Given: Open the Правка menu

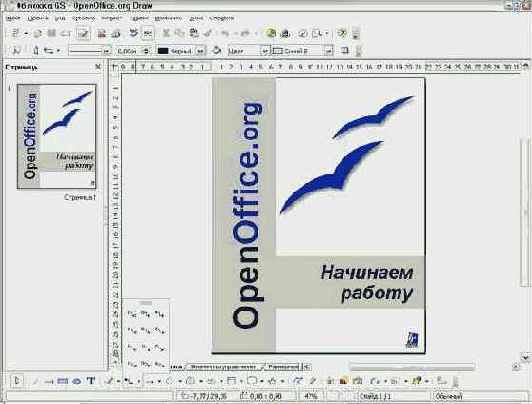Looking at the screenshot, I should pyautogui.click(x=37, y=18).
